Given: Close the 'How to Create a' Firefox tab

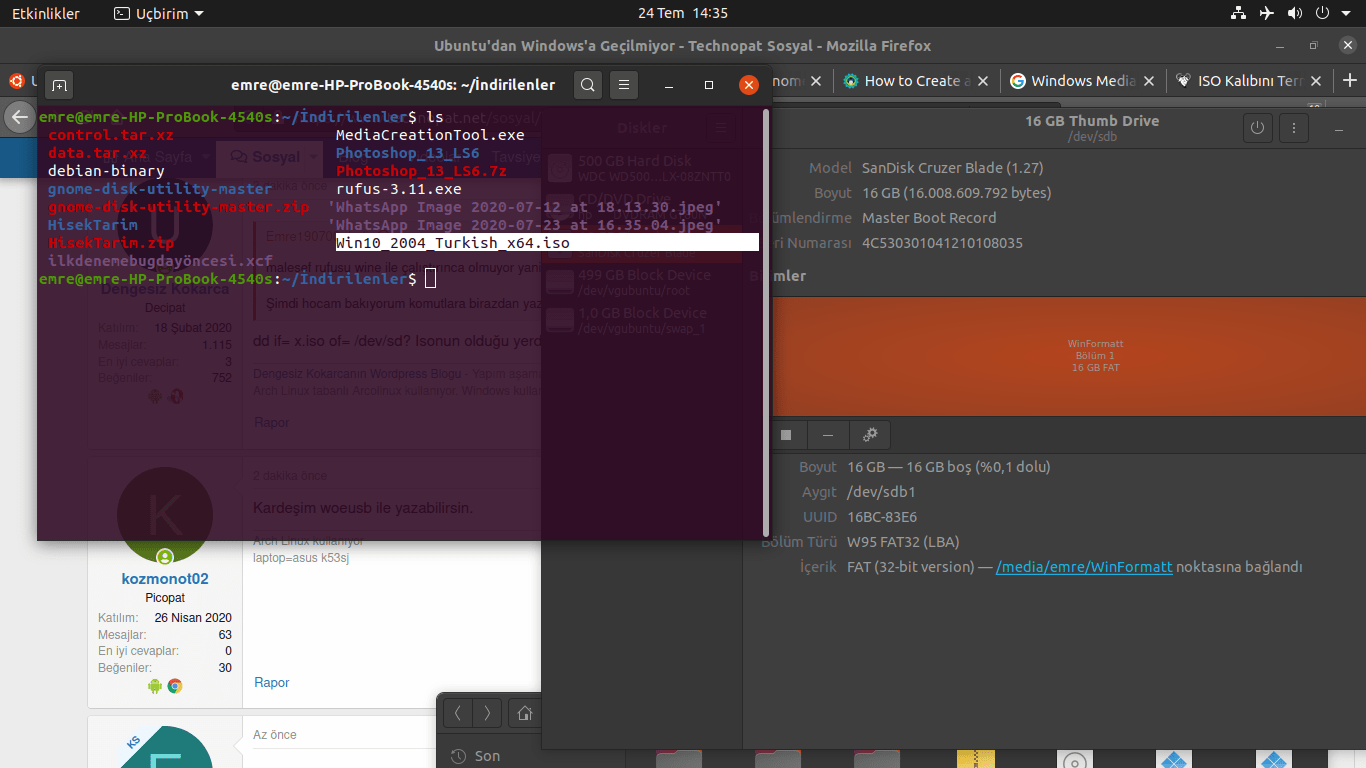Looking at the screenshot, I should (982, 81).
